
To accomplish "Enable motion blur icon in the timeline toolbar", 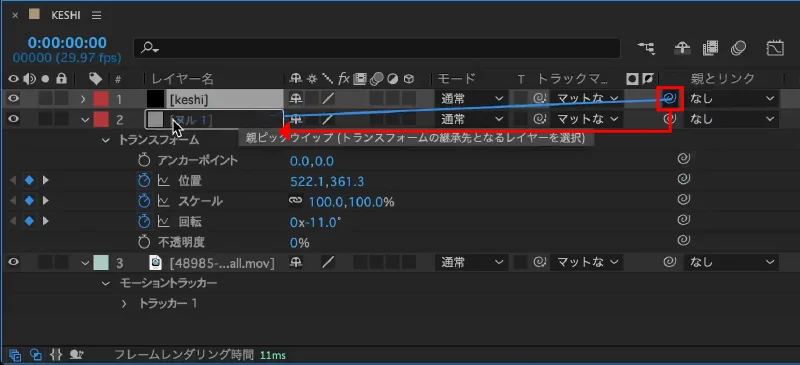I will [x=738, y=48].
